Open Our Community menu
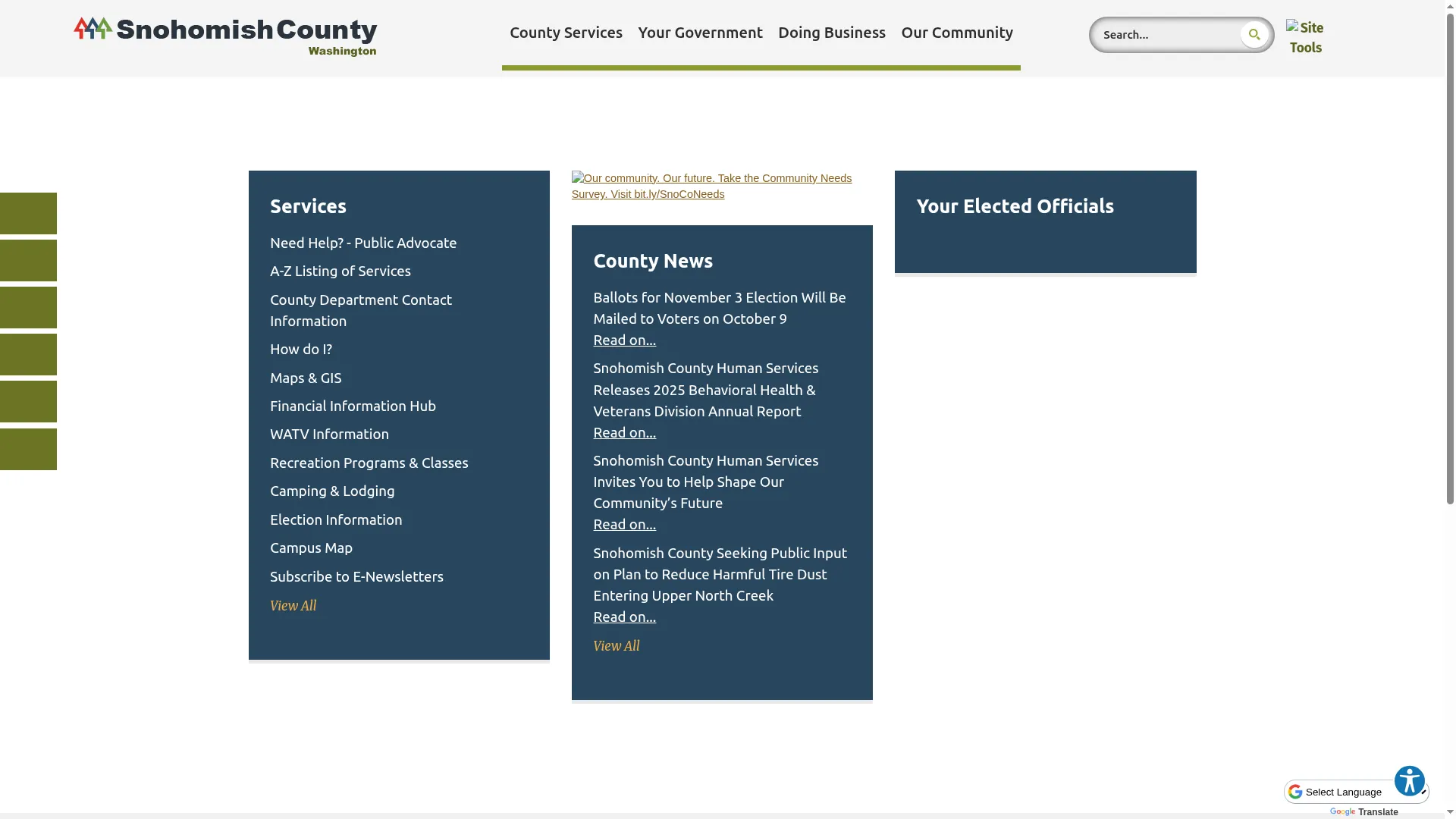1456x819 pixels. point(957,33)
